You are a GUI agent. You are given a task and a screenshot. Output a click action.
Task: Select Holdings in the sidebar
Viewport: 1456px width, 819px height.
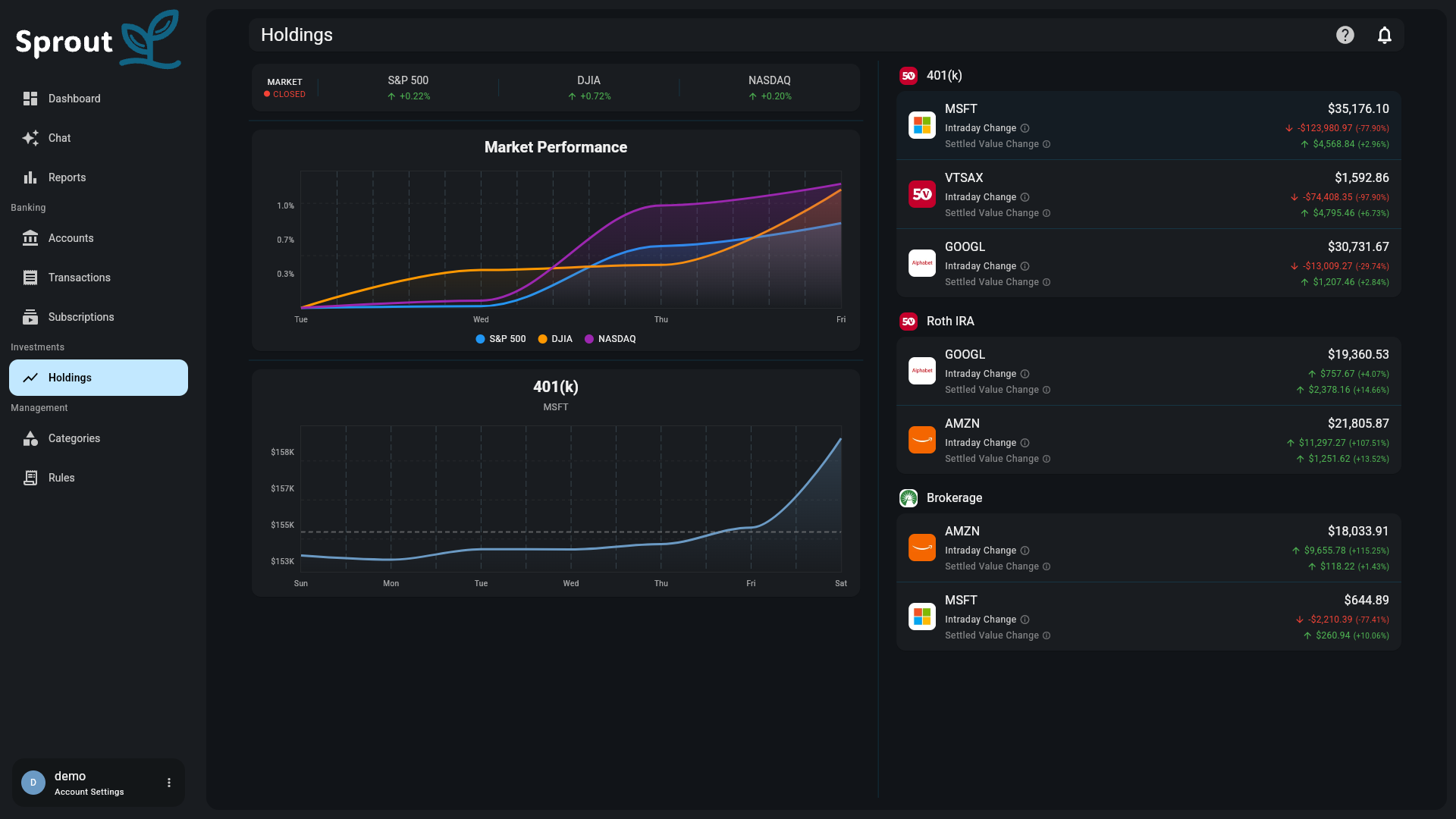[x=99, y=378]
